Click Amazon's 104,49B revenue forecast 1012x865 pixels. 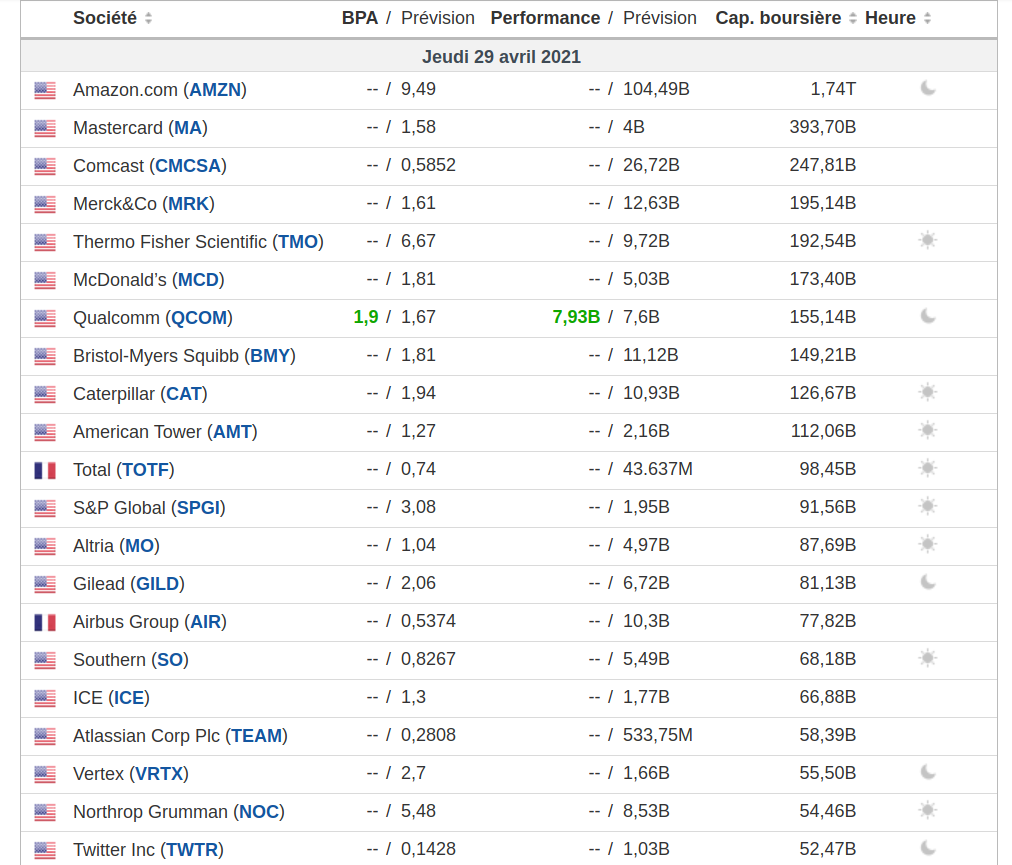(656, 89)
